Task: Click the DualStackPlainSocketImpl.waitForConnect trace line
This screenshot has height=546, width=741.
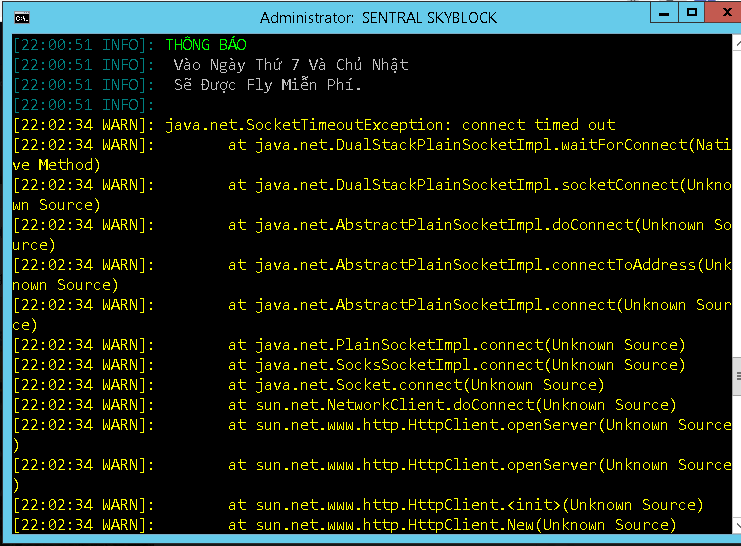Action: (x=478, y=145)
